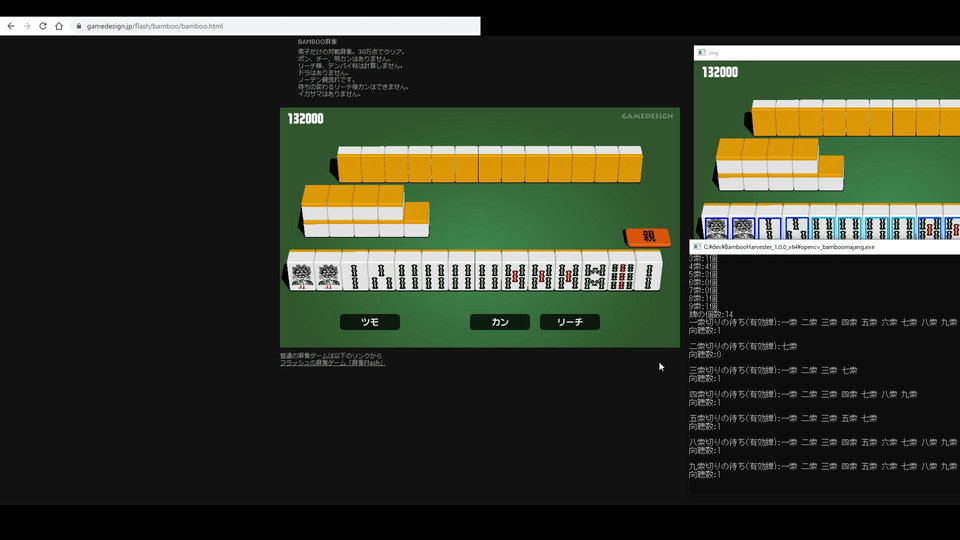Go back using the browser back arrow
This screenshot has width=960, height=540.
[x=11, y=26]
